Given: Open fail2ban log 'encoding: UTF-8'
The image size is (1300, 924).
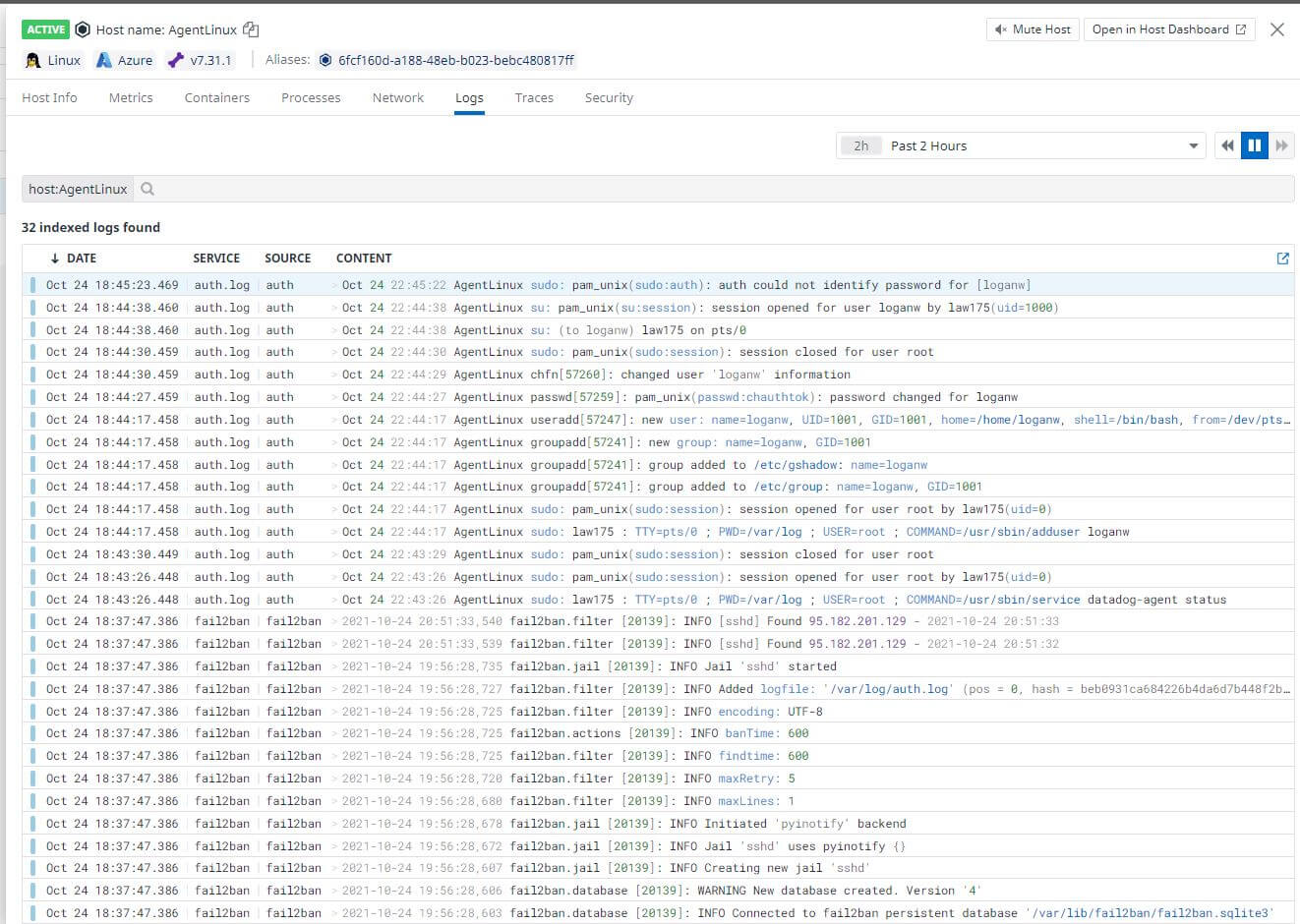Looking at the screenshot, I should tap(658, 712).
